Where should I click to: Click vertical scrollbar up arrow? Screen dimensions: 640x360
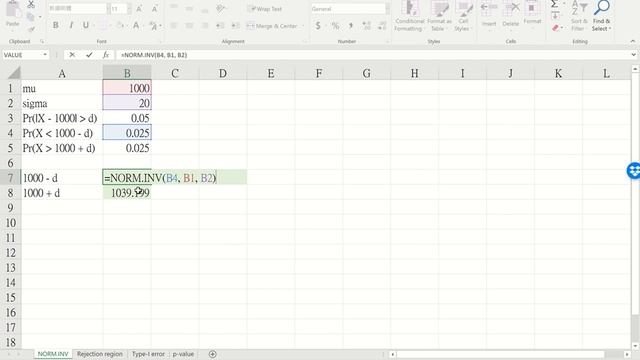coord(635,69)
